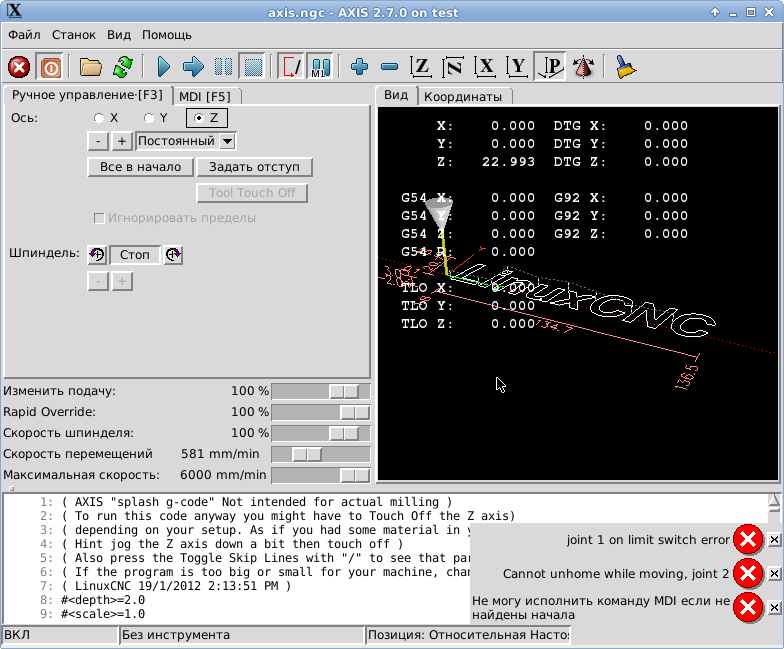
Task: Switch to rotated Z view icon
Action: tap(453, 67)
